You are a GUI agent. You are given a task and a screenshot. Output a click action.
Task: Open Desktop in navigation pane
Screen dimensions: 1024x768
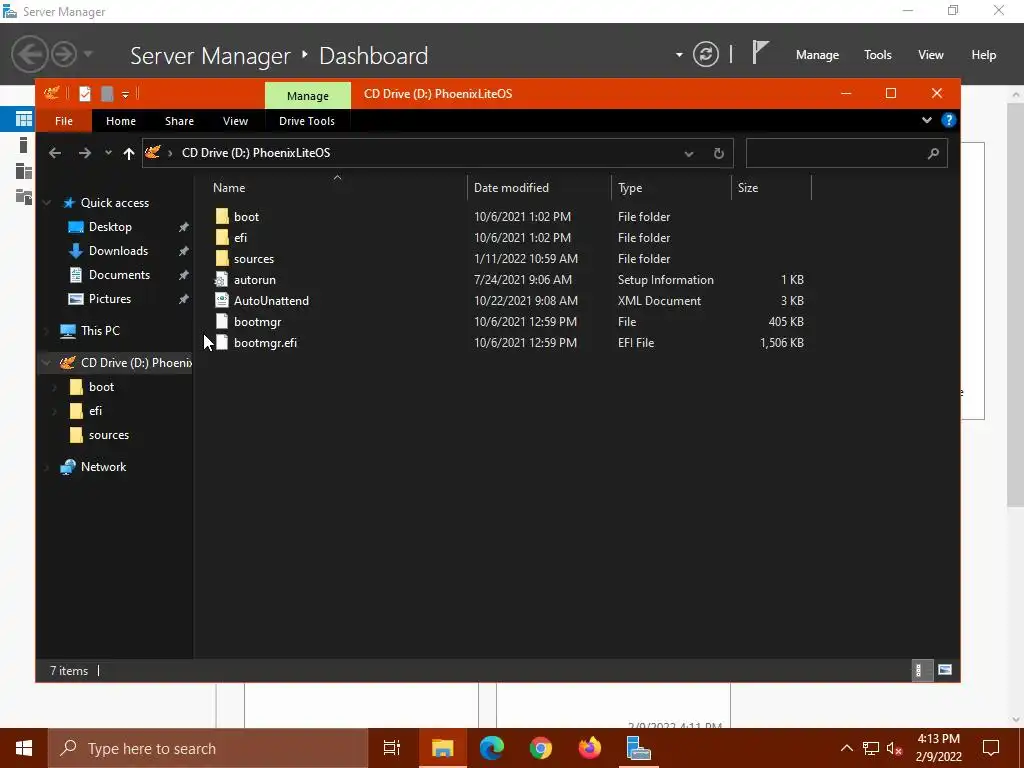pyautogui.click(x=110, y=227)
